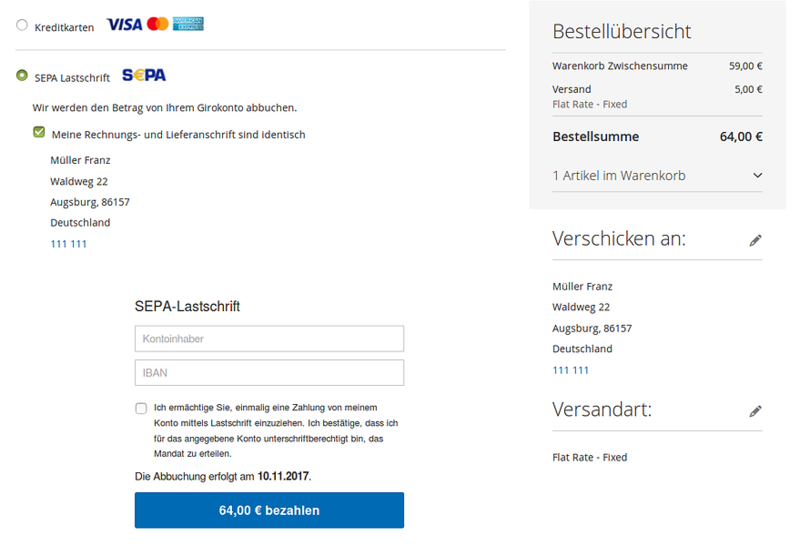Focus the Kontoinhaber input field

[x=269, y=339]
